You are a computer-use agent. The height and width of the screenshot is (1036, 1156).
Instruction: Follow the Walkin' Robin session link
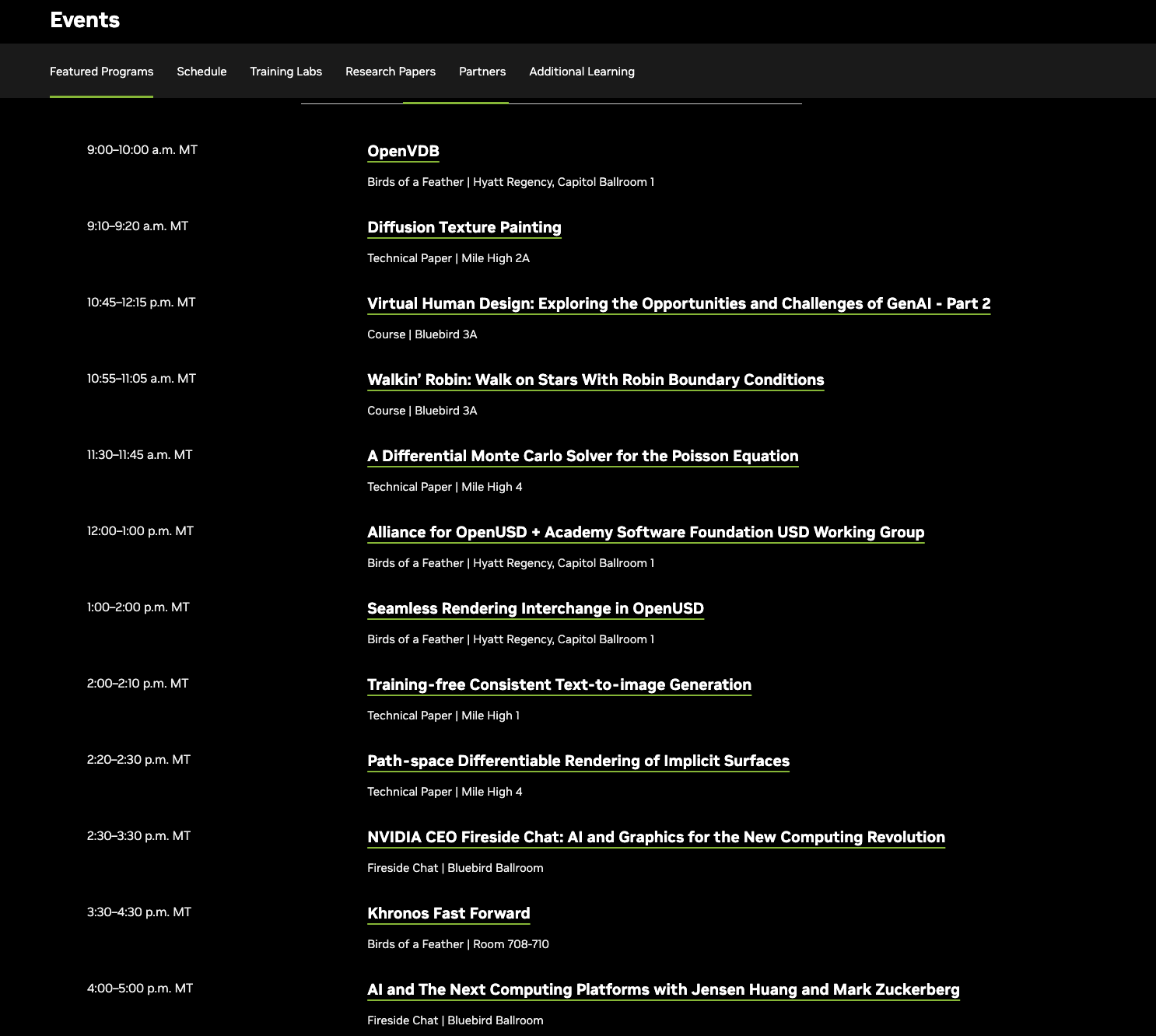coord(596,380)
